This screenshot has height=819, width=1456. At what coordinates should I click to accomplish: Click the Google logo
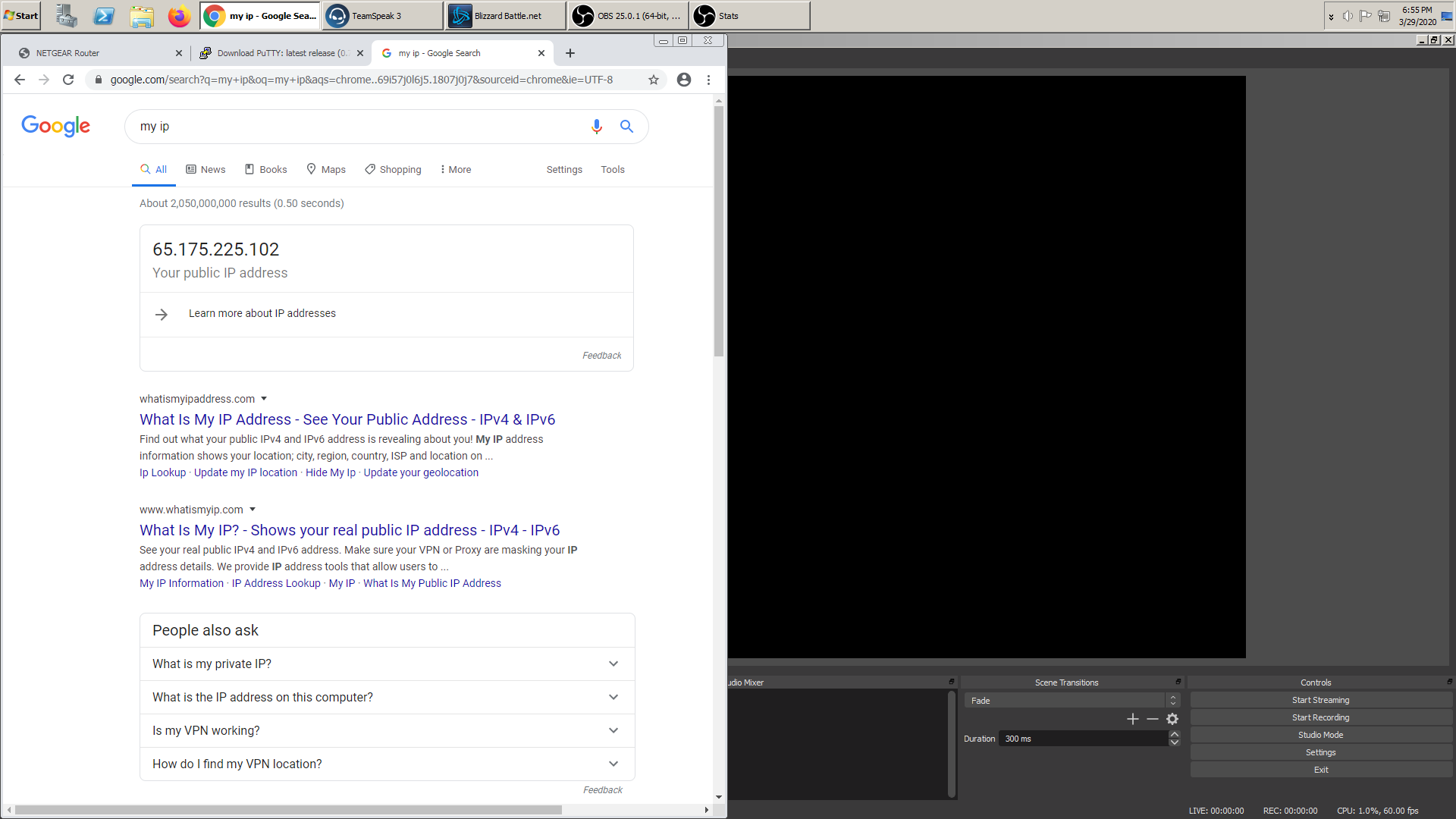click(x=55, y=126)
